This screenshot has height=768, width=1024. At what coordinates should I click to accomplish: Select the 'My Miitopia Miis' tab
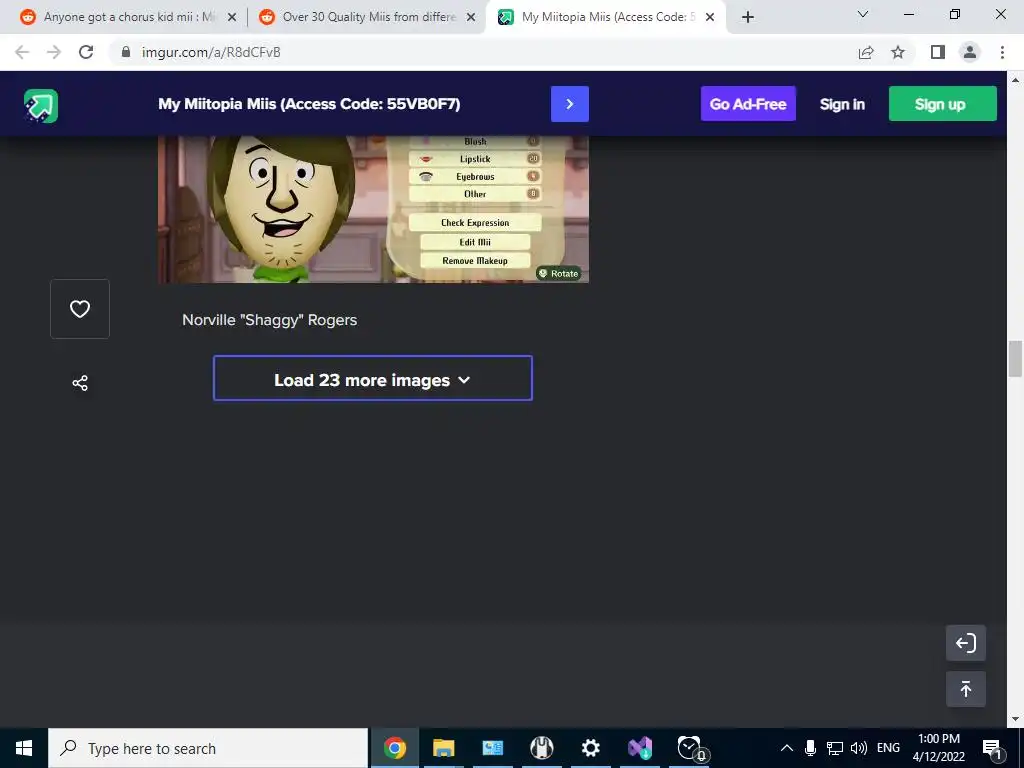click(605, 17)
